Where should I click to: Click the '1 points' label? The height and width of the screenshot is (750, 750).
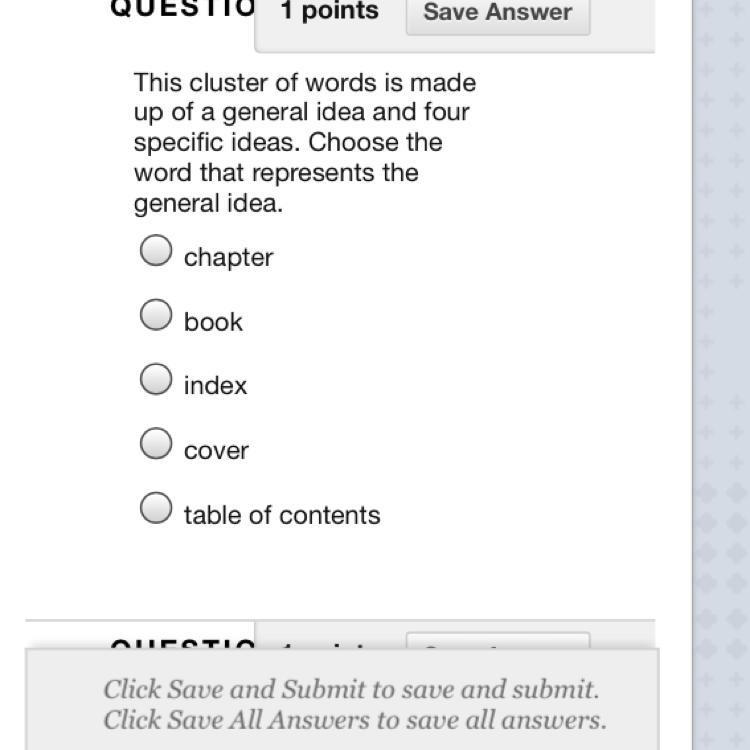[x=329, y=12]
